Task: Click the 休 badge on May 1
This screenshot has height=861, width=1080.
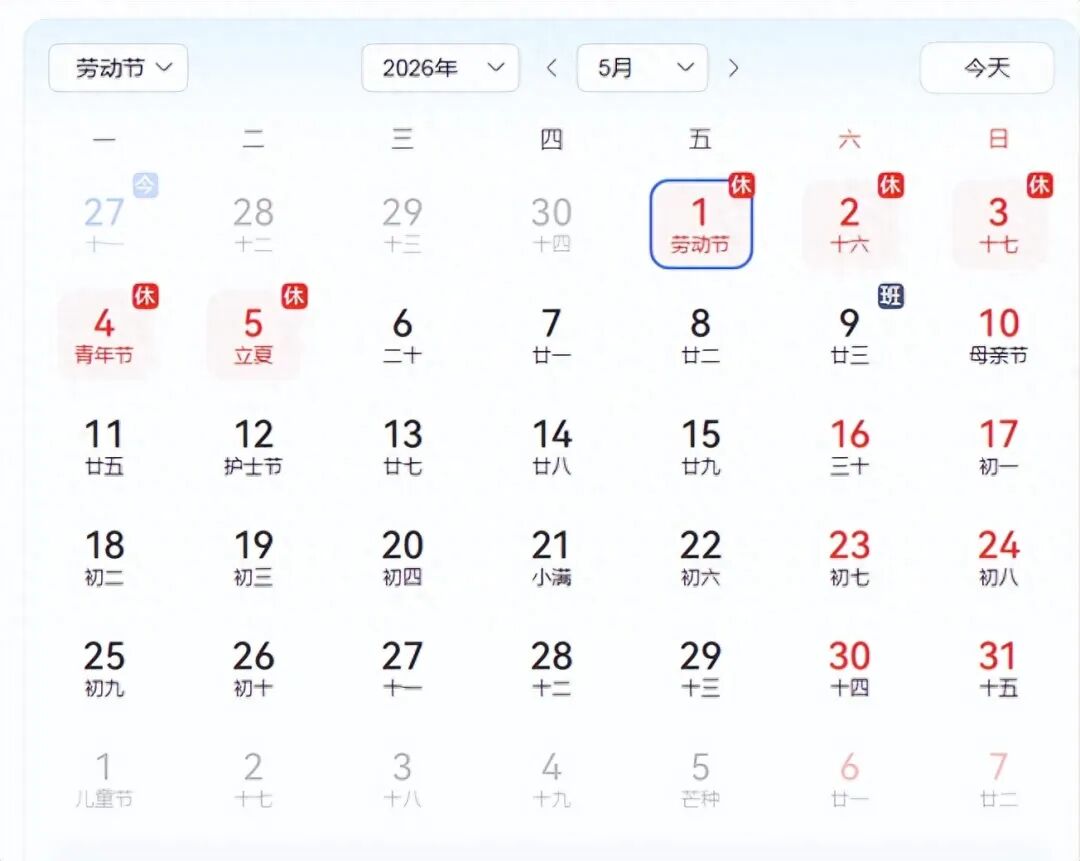Action: (741, 185)
